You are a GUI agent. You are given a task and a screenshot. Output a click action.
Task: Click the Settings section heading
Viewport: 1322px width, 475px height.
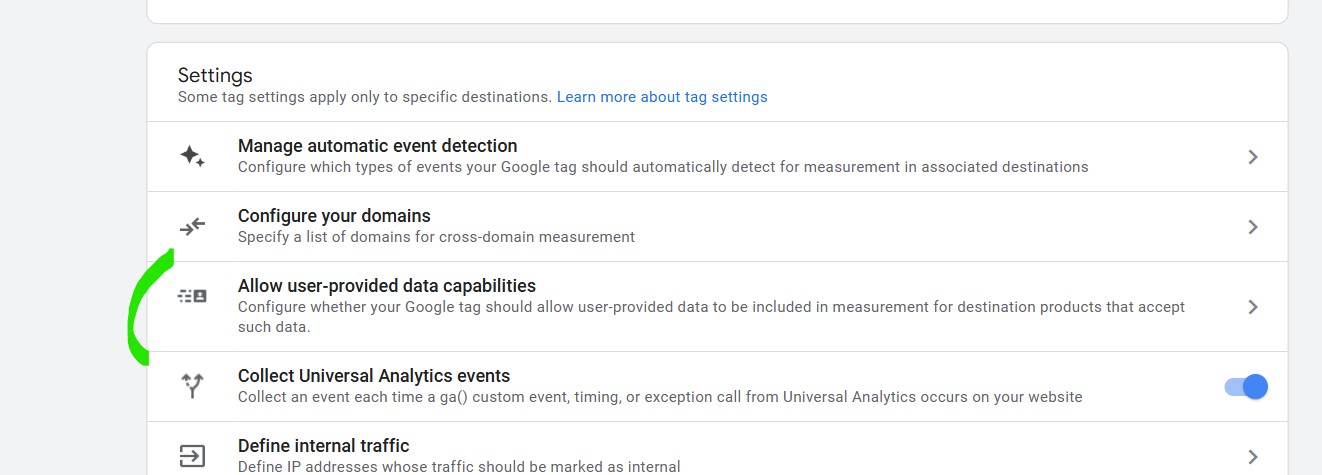click(215, 75)
